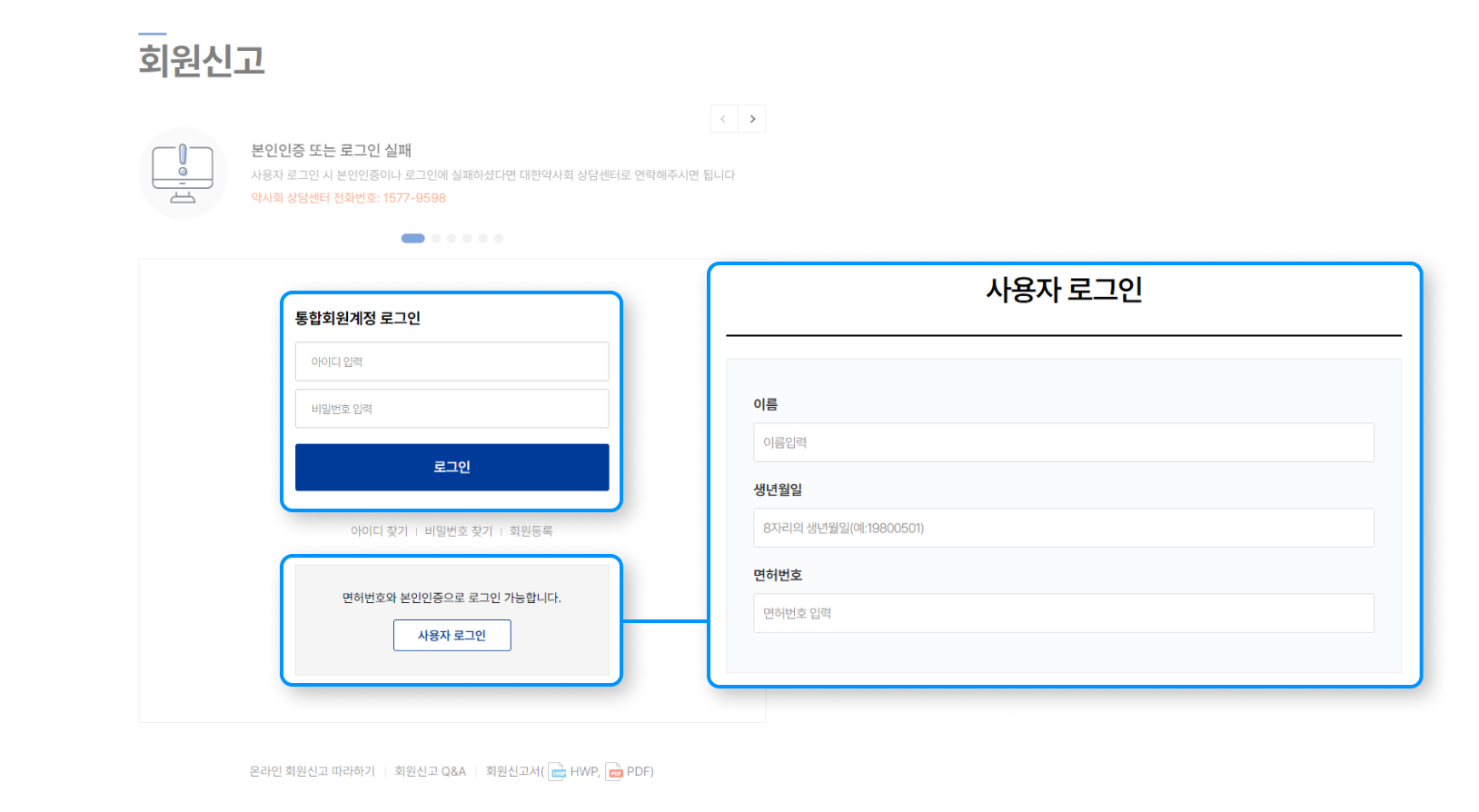This screenshot has height=812, width=1479.
Task: Open the 비밀번호 찾기 link
Action: [x=458, y=531]
